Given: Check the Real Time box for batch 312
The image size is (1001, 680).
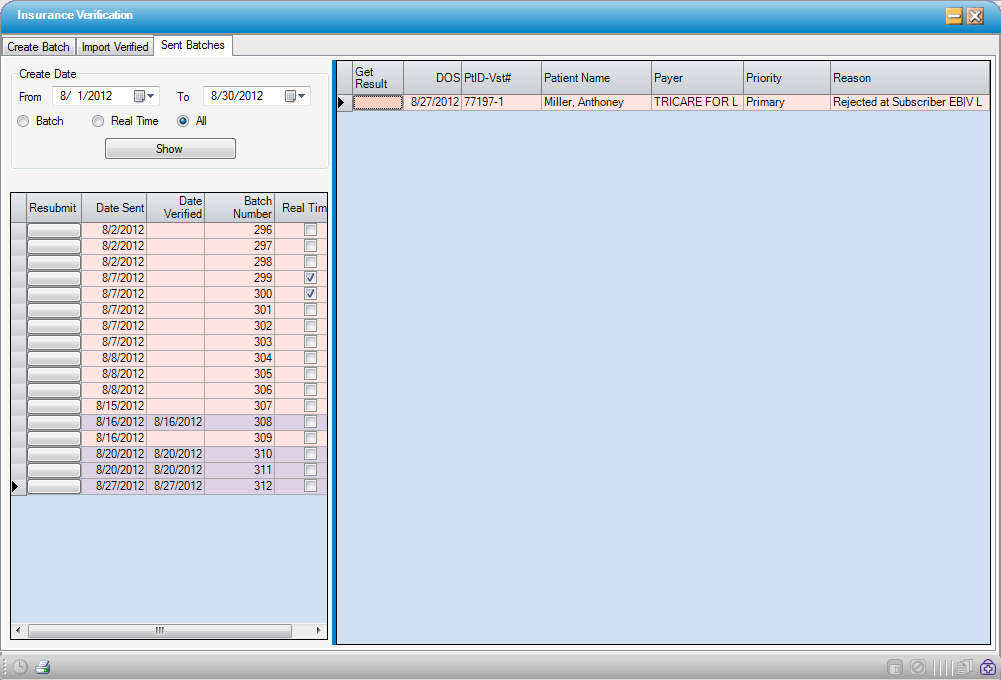Looking at the screenshot, I should [310, 486].
